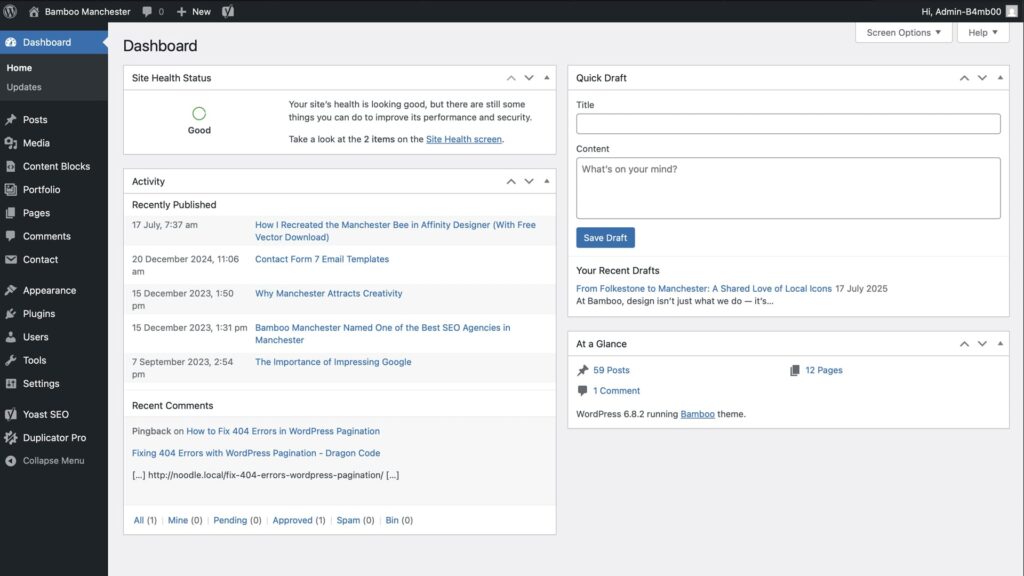Viewport: 1024px width, 576px height.
Task: Click the Collapse Menu arrow icon
Action: click(x=10, y=460)
